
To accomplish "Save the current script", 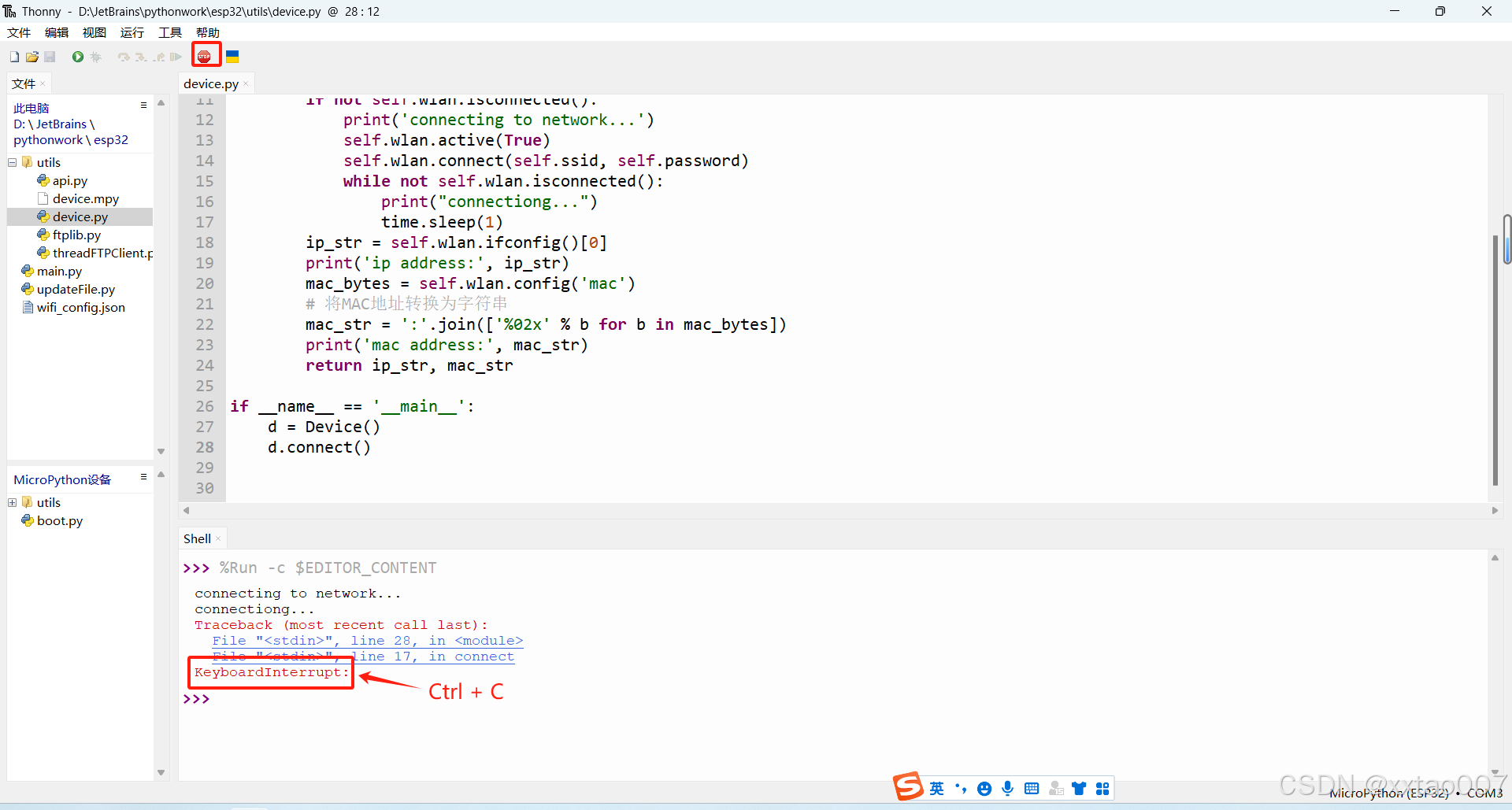I will tap(50, 56).
